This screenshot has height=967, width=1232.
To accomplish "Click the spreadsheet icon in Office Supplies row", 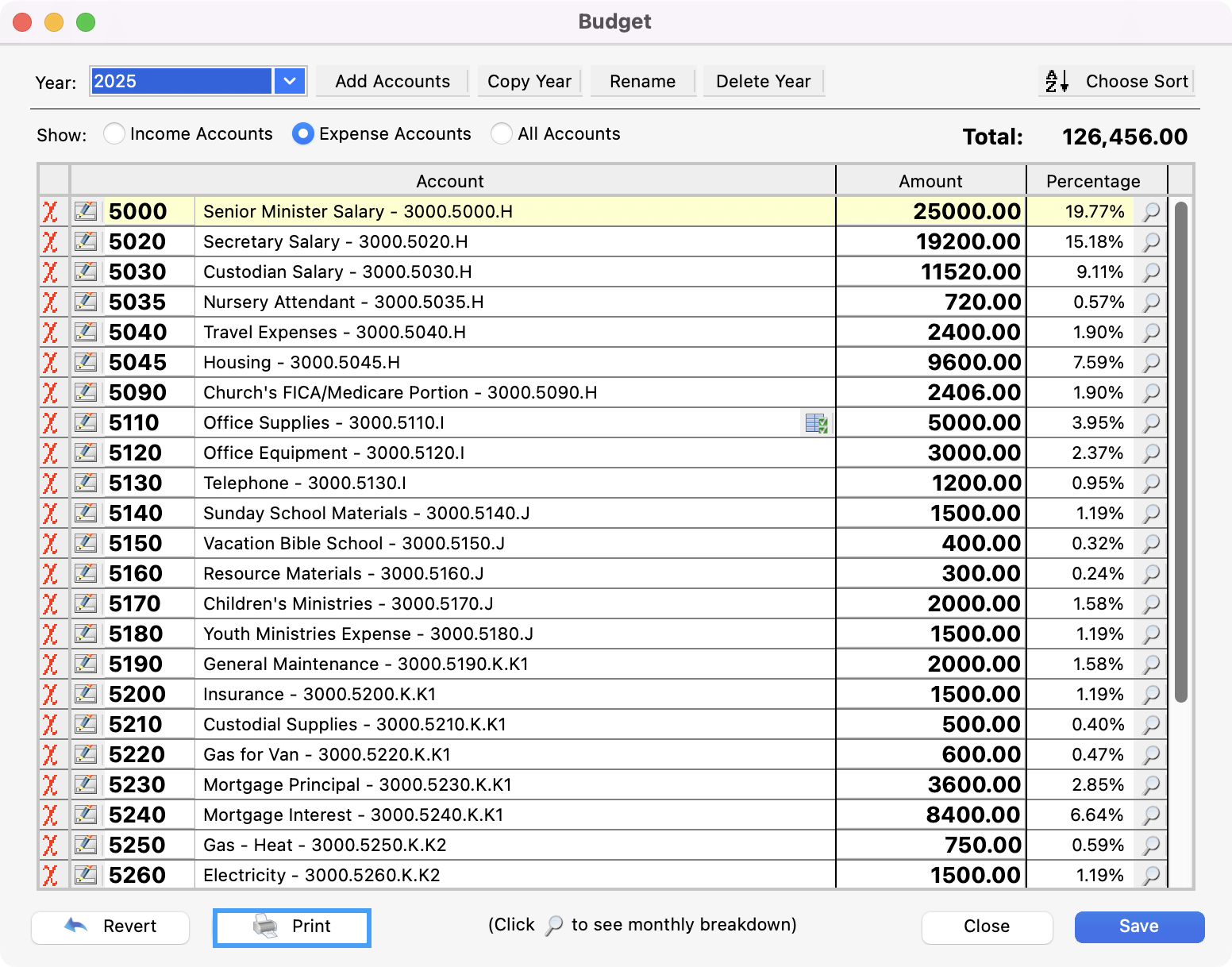I will pyautogui.click(x=816, y=423).
